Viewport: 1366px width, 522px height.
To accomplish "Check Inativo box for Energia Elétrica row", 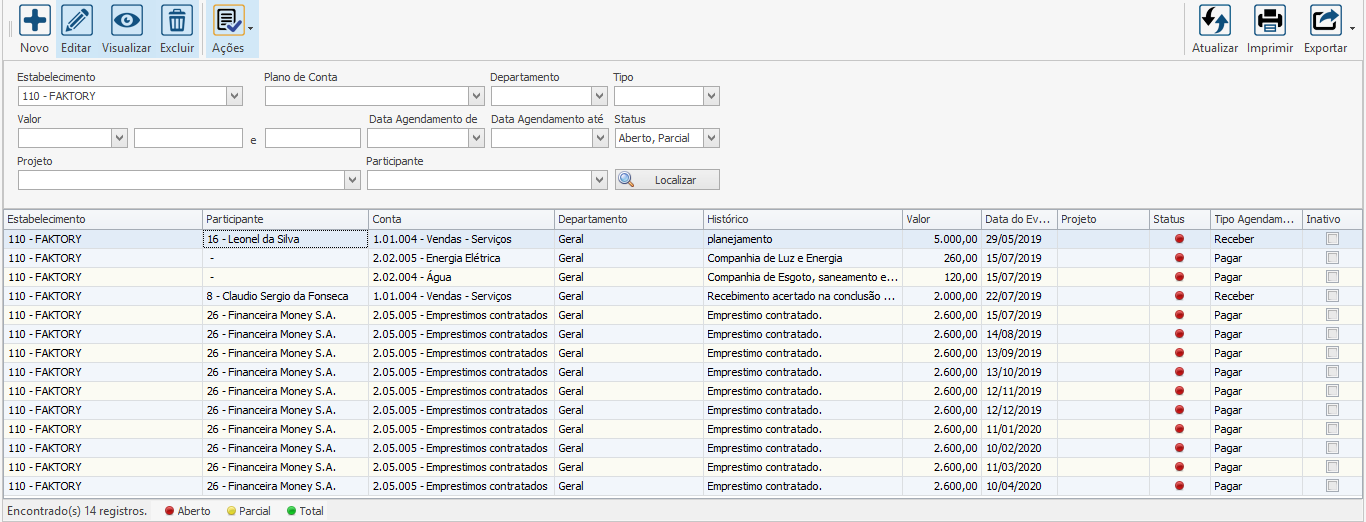I will click(x=1332, y=258).
